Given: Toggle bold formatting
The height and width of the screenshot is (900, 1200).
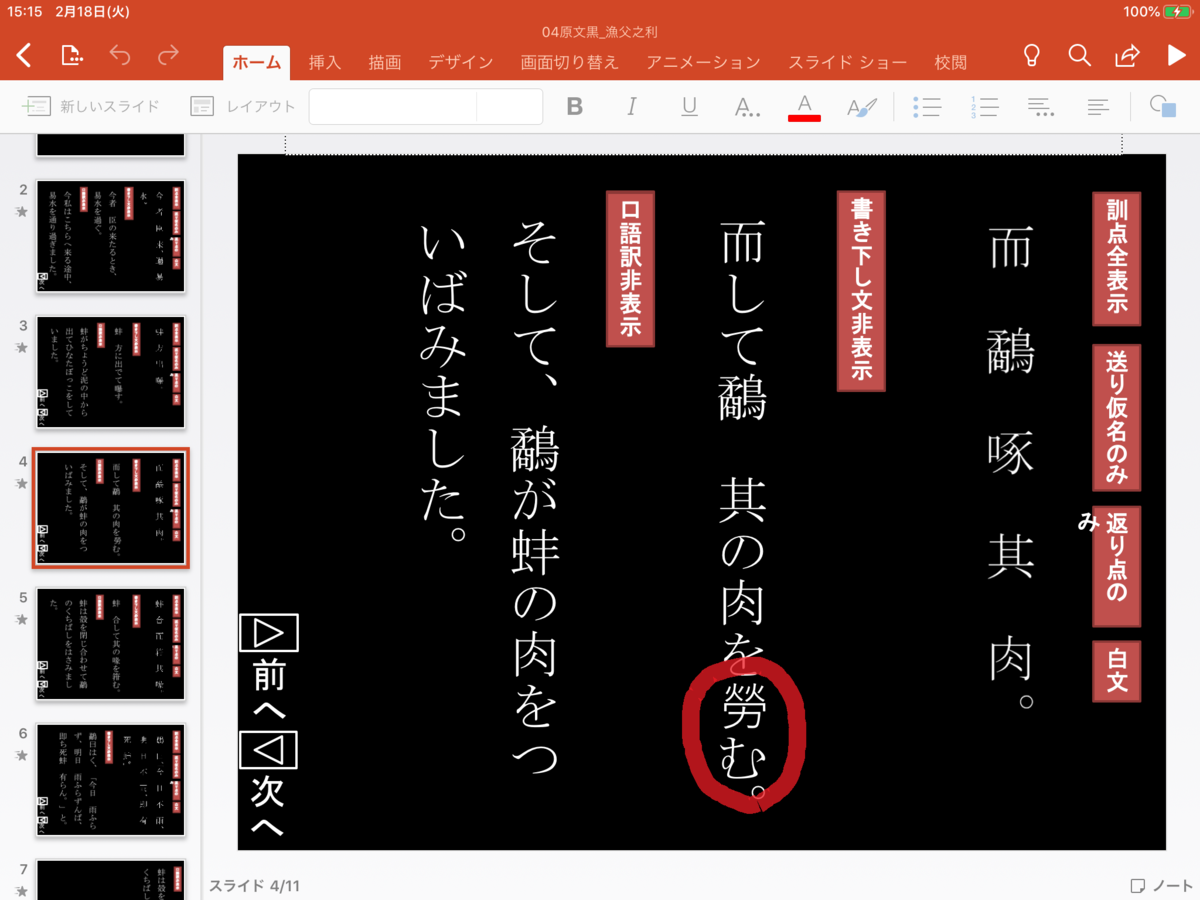Looking at the screenshot, I should pyautogui.click(x=574, y=106).
